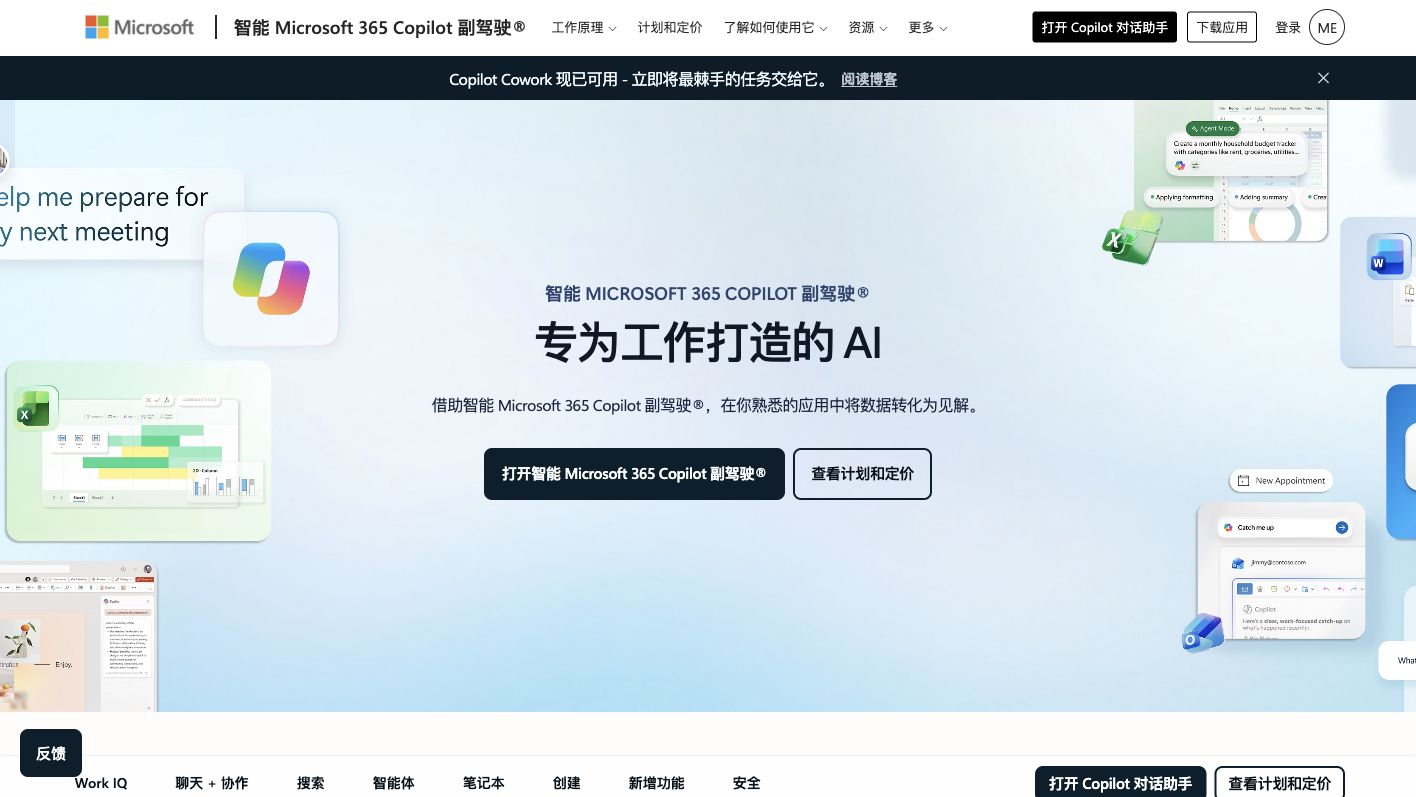Click the jimmy@contoso.com email text
Image resolution: width=1416 pixels, height=797 pixels.
click(x=1277, y=562)
